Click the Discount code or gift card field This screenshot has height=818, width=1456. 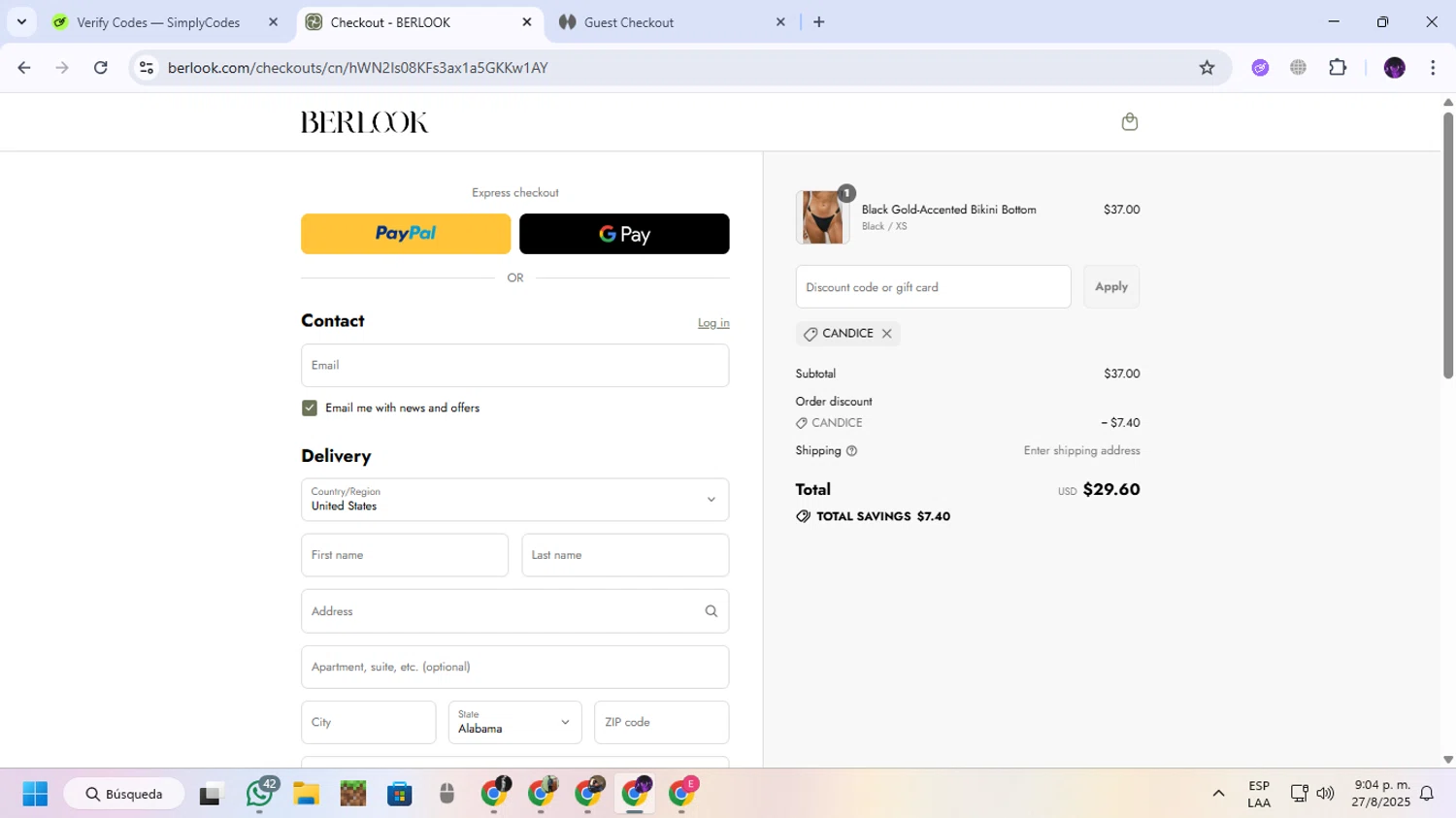[933, 287]
